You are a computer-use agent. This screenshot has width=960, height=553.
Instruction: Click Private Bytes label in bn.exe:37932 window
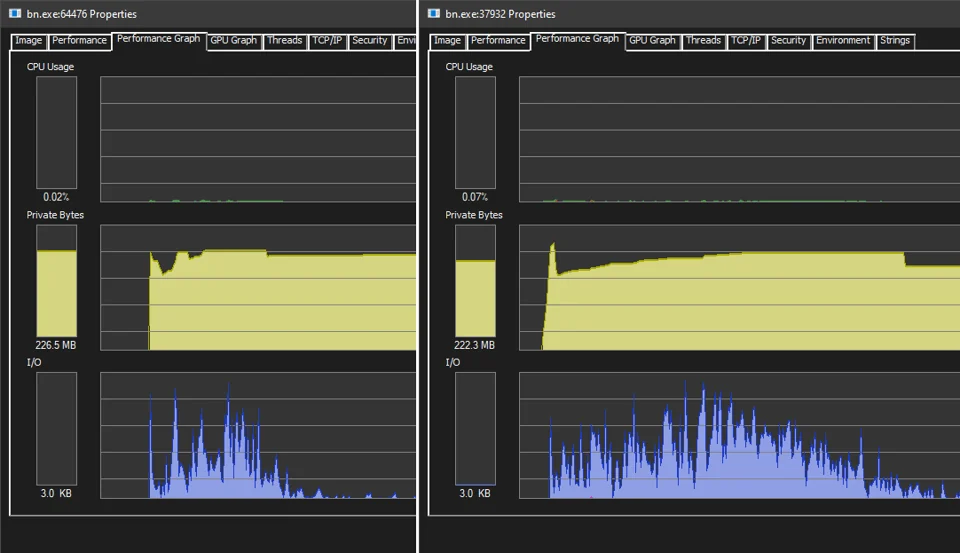coord(474,215)
